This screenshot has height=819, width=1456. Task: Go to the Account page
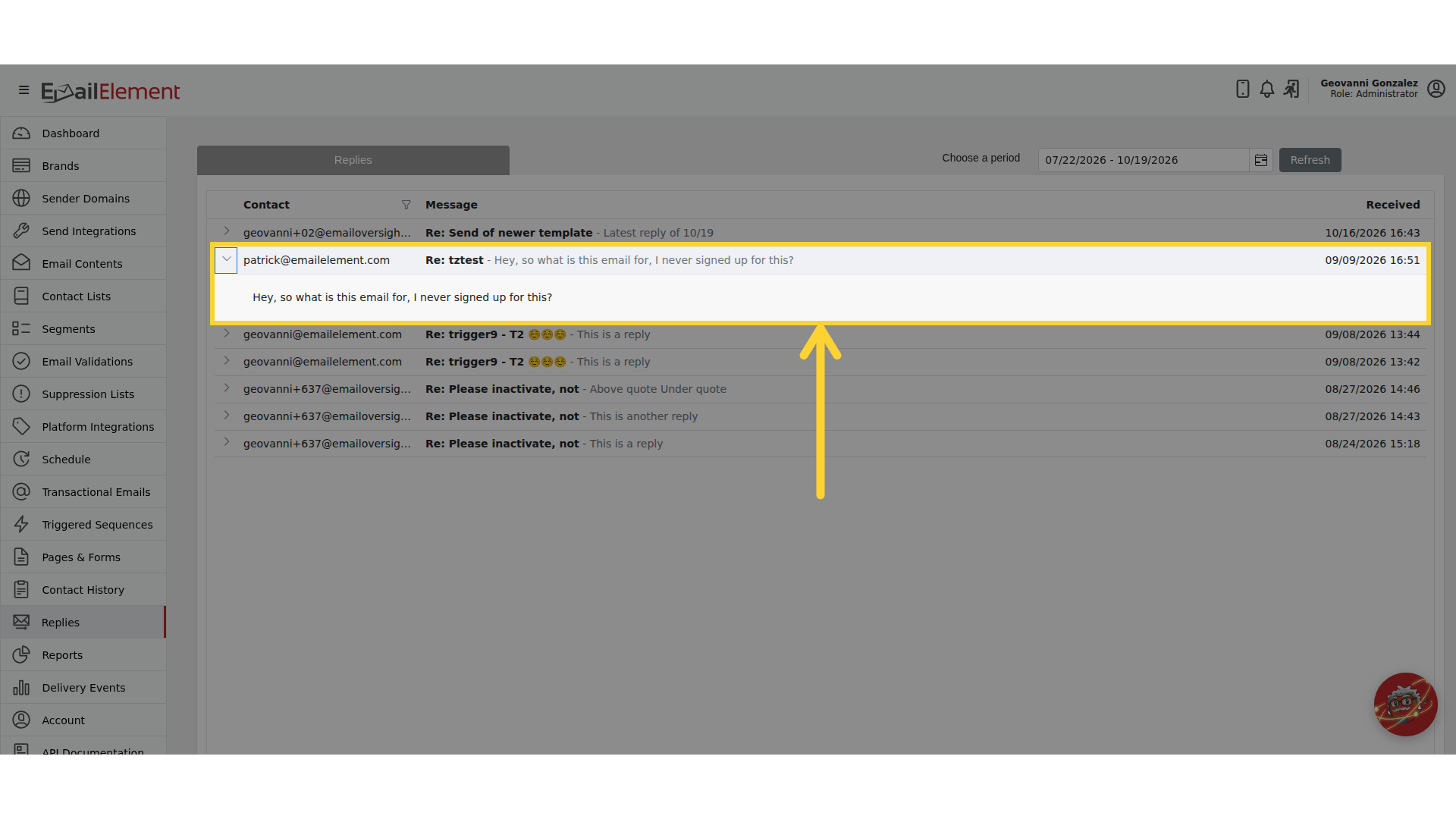83,720
